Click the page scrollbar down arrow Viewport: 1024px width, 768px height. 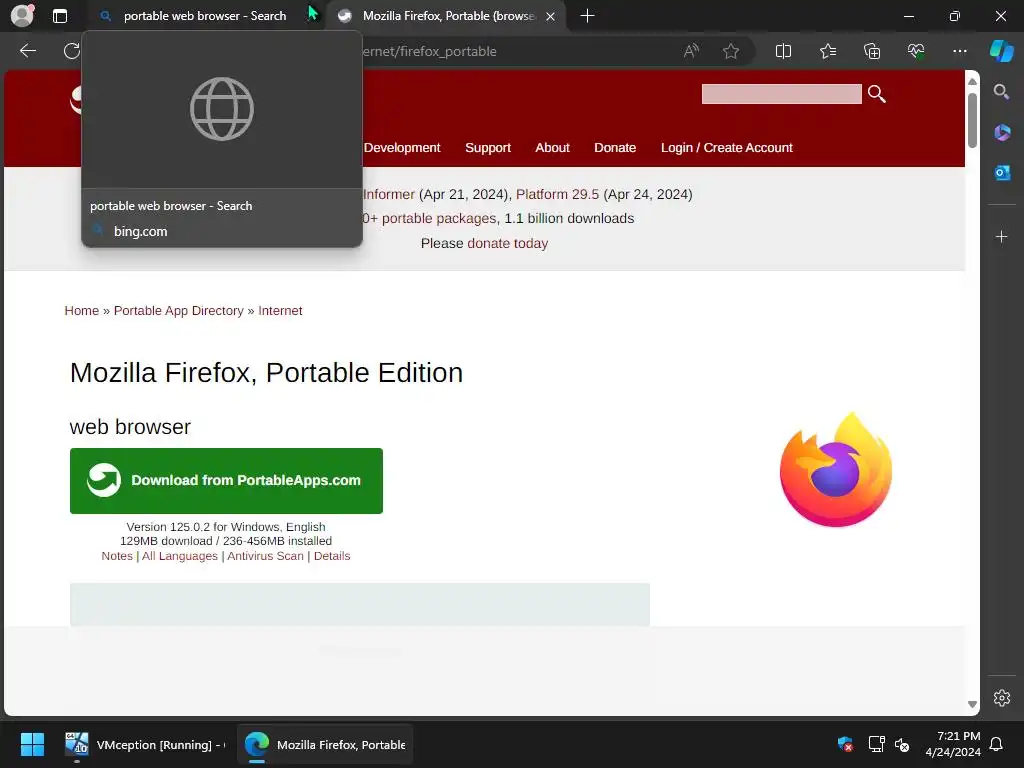pyautogui.click(x=972, y=704)
